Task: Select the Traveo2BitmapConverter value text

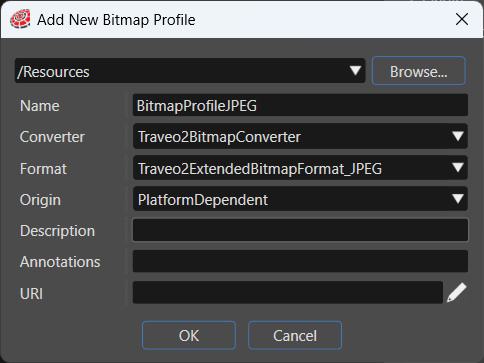Action: pos(219,137)
